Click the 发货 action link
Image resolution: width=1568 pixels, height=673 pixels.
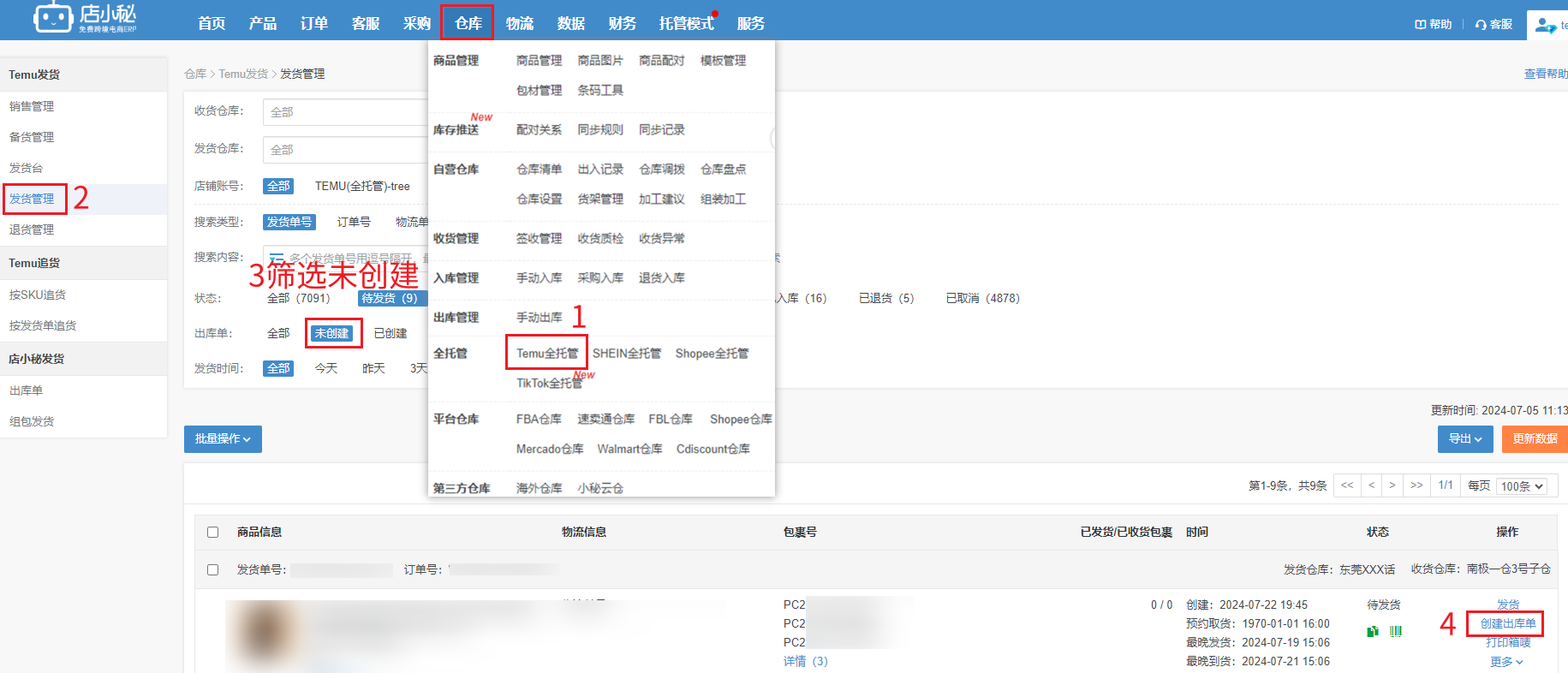point(1508,605)
